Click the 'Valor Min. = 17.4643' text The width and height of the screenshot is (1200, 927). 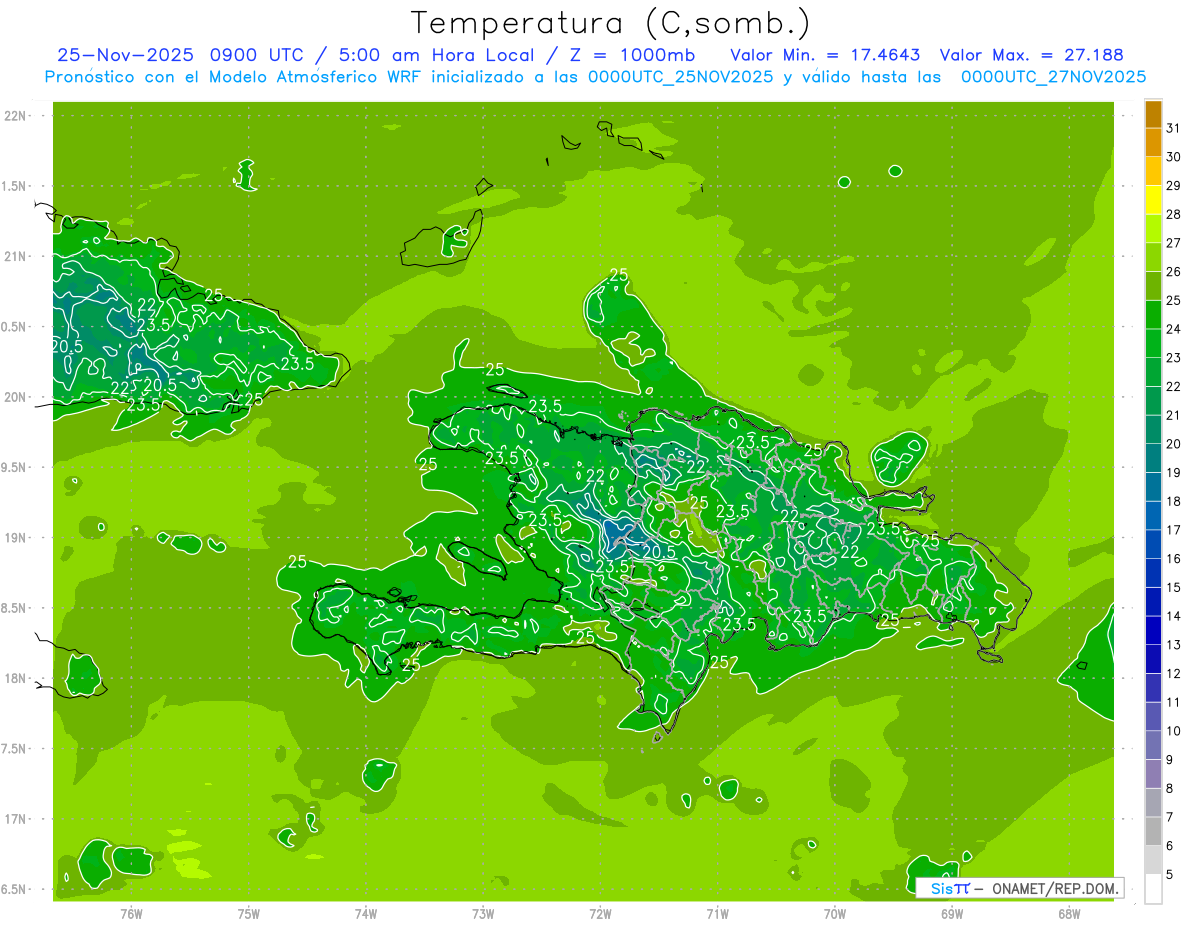click(825, 55)
